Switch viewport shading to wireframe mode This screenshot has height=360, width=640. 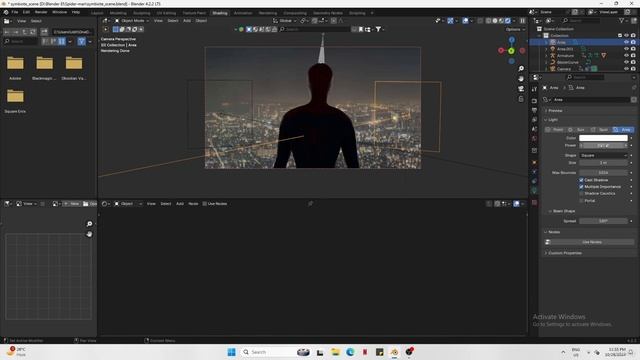(489, 20)
